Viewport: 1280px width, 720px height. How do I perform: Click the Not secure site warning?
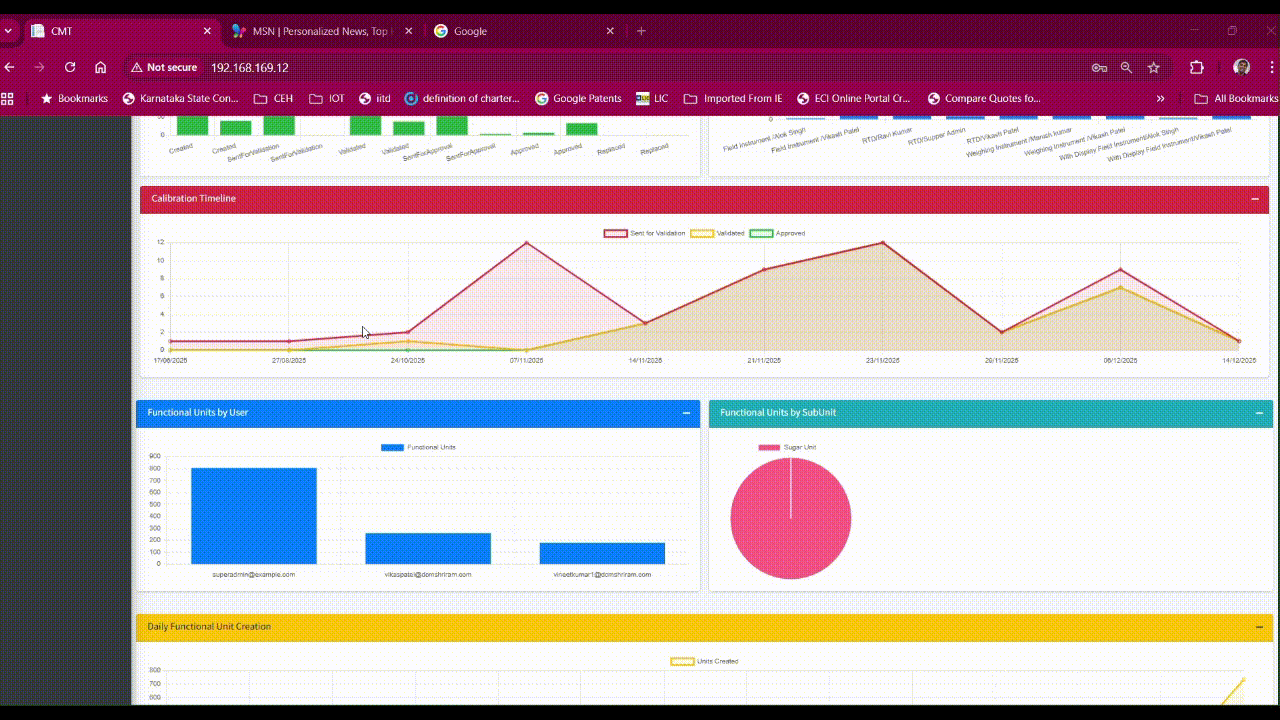click(x=164, y=67)
